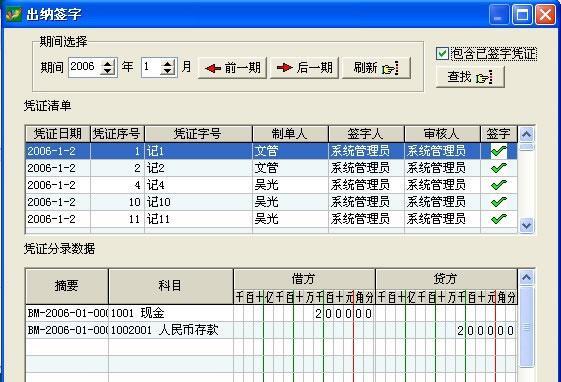Click the 查找 search button
Viewport: 561px width, 382px height.
point(470,77)
